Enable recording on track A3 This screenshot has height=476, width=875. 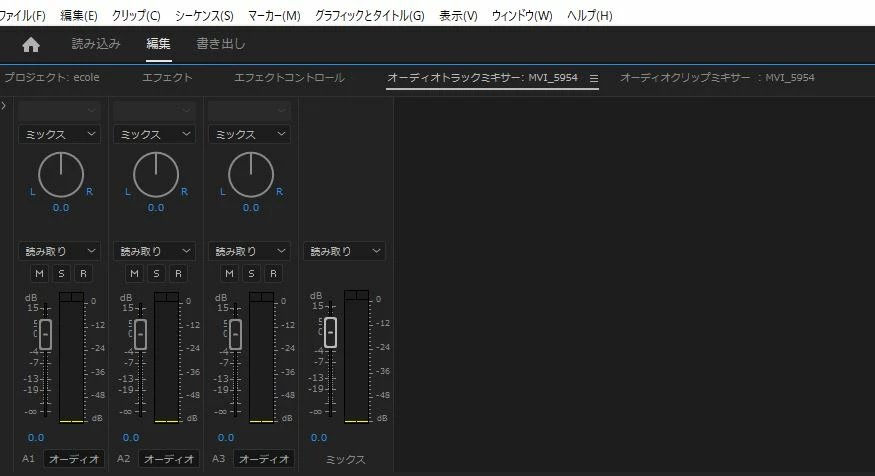tap(273, 273)
